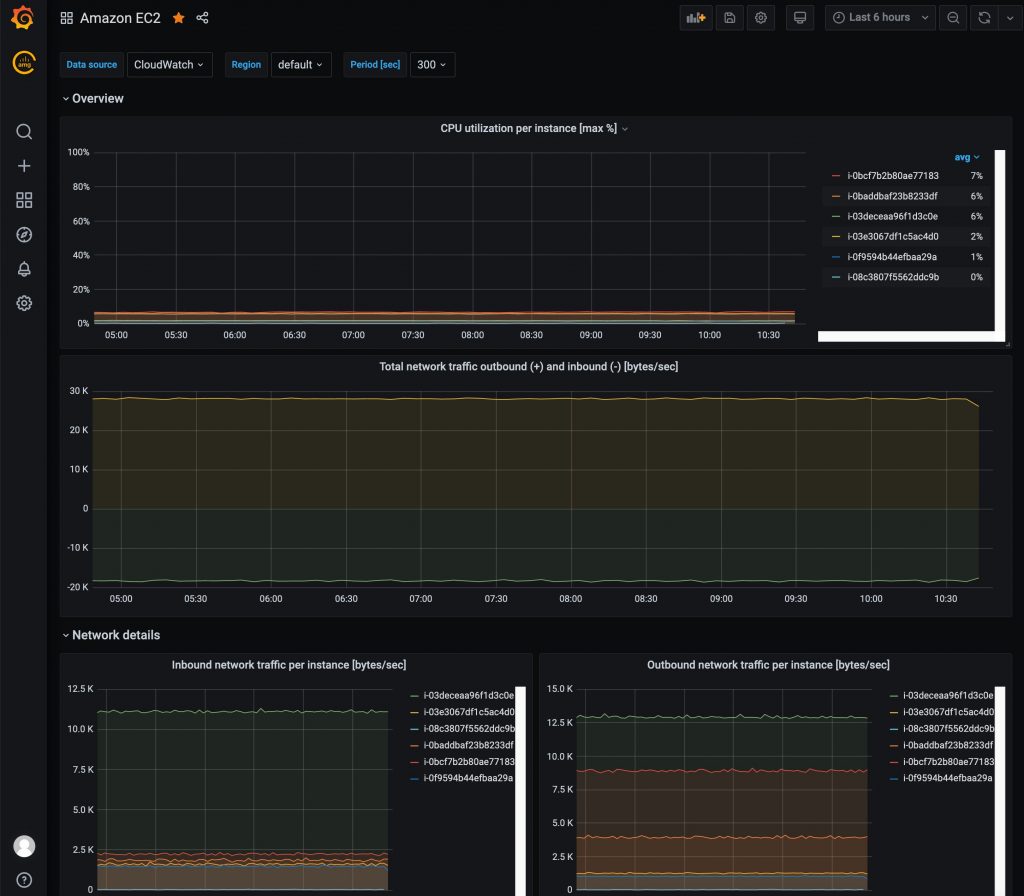Toggle i-08c3807f5562ddc9b in Inbound traffic legend
1024x896 pixels.
[468, 728]
